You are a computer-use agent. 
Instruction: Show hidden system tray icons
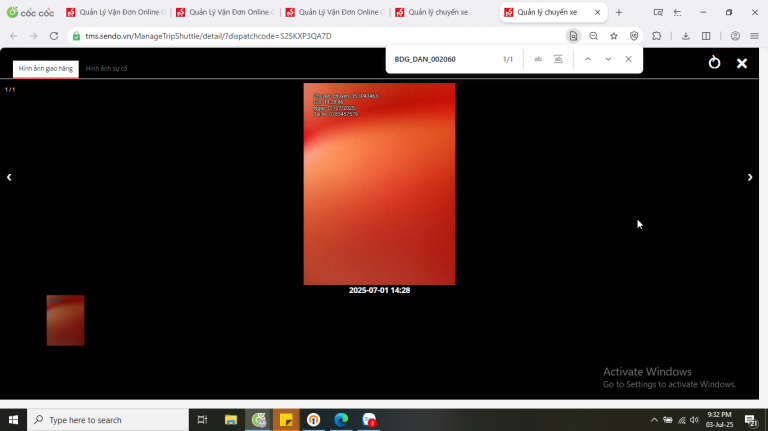pos(654,420)
